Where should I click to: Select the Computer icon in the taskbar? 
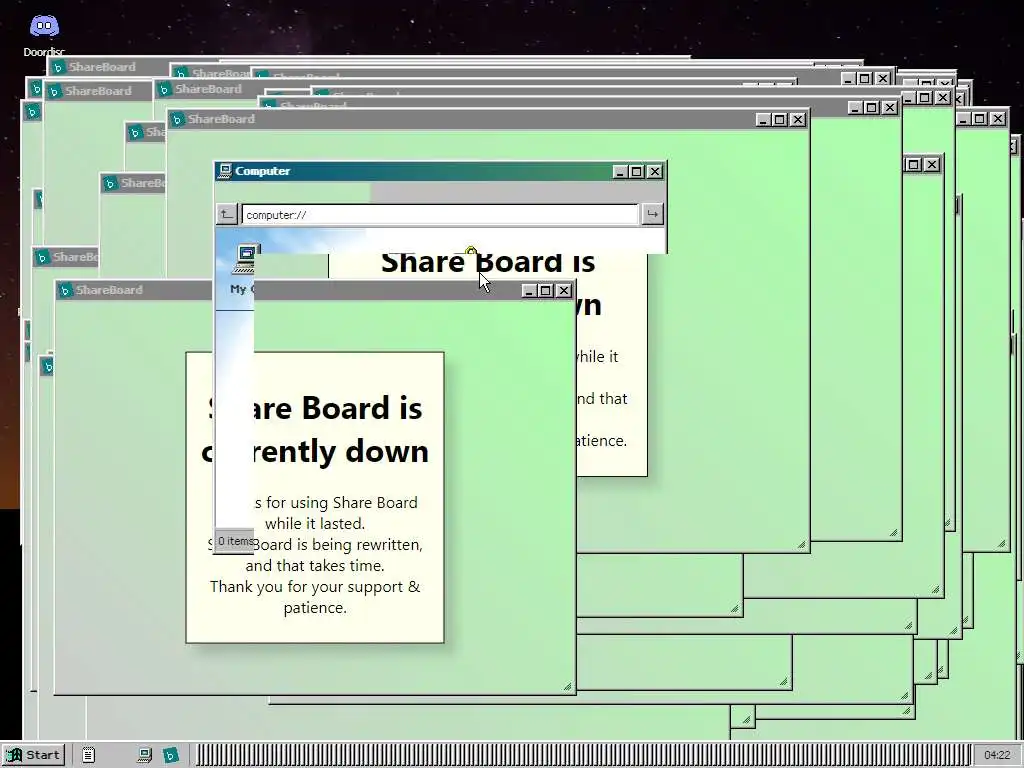145,755
